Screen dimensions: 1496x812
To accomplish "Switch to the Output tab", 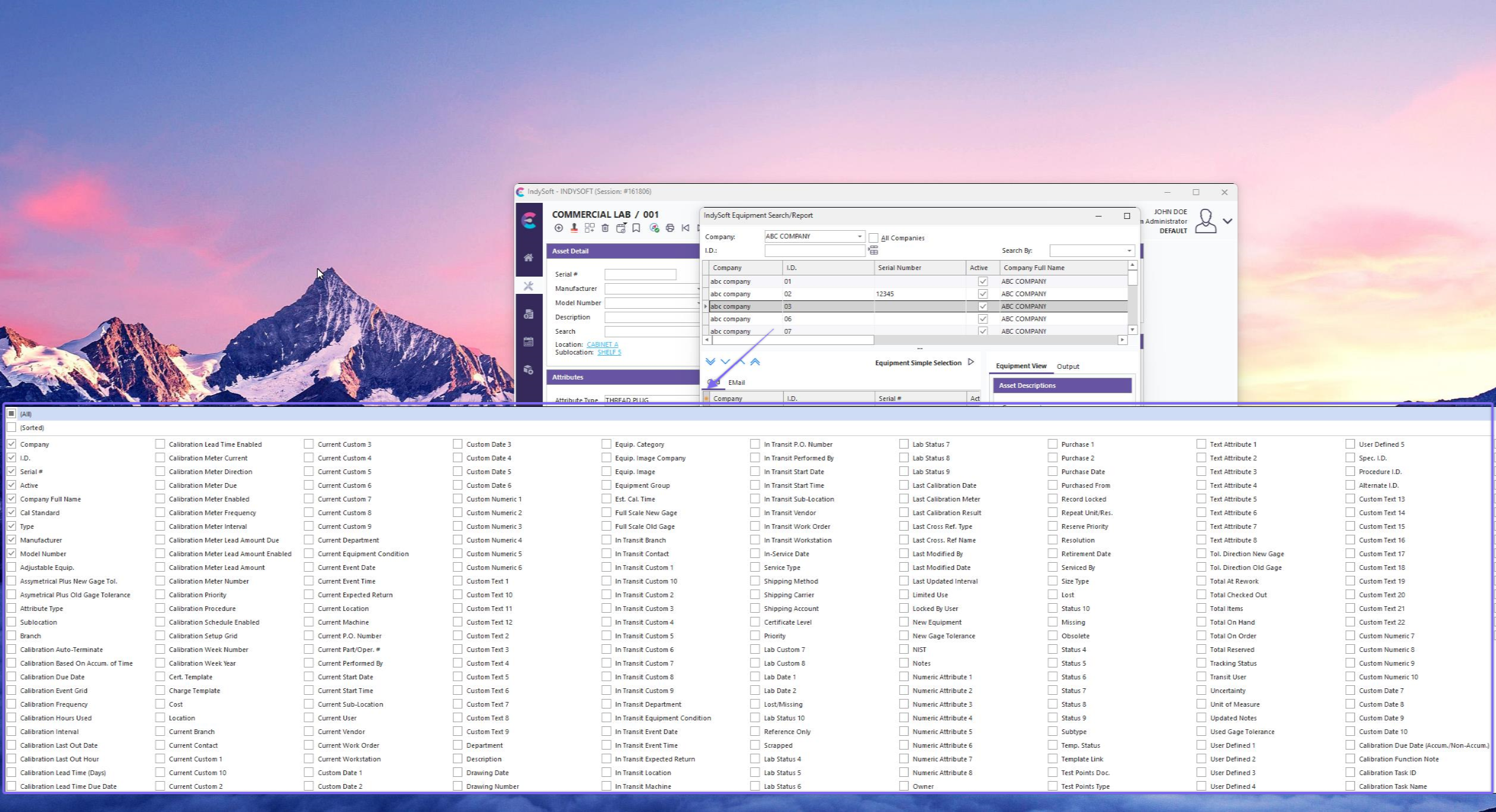I will click(x=1068, y=366).
